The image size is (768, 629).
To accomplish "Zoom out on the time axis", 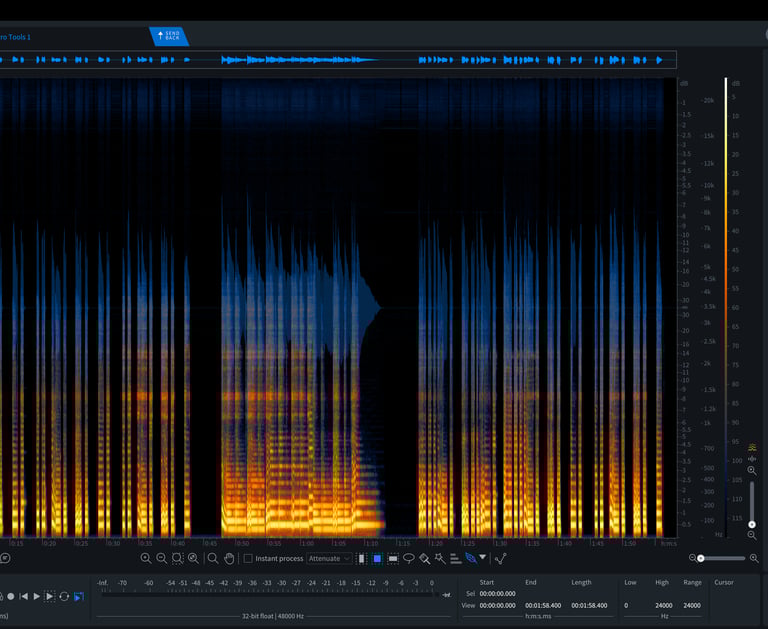I will pyautogui.click(x=162, y=558).
